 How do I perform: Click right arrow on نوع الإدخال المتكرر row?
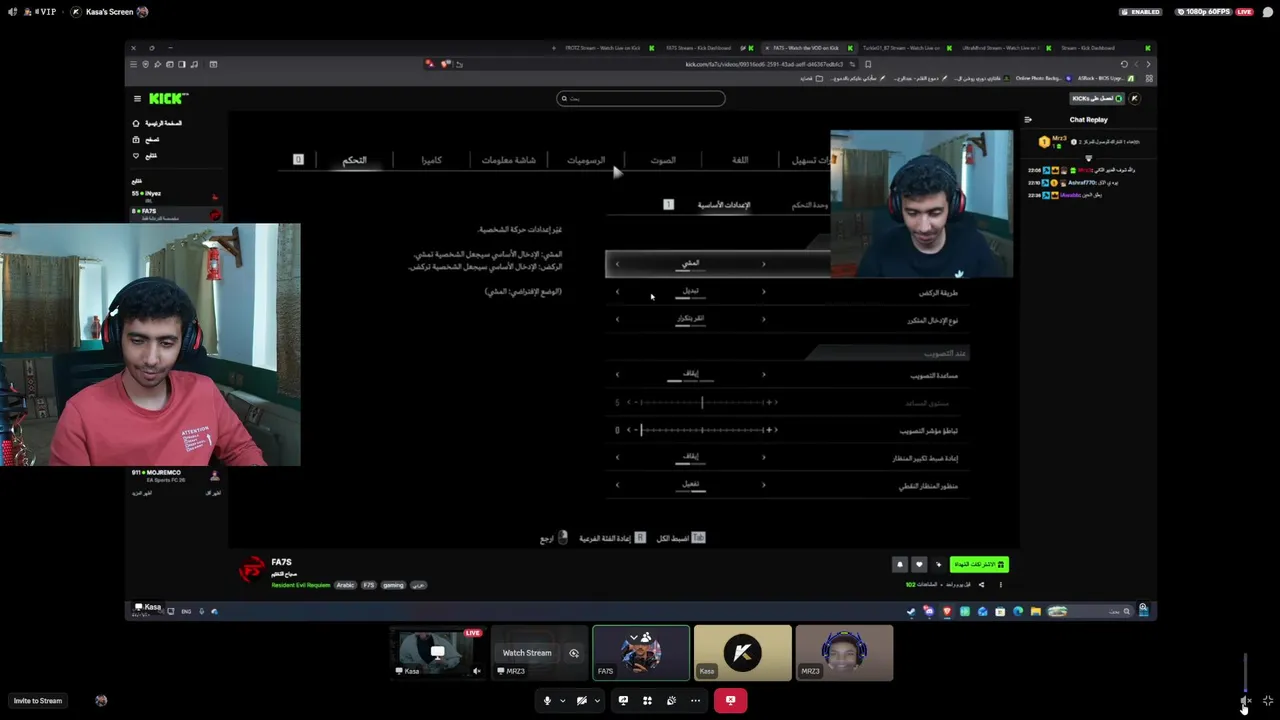pyautogui.click(x=764, y=320)
